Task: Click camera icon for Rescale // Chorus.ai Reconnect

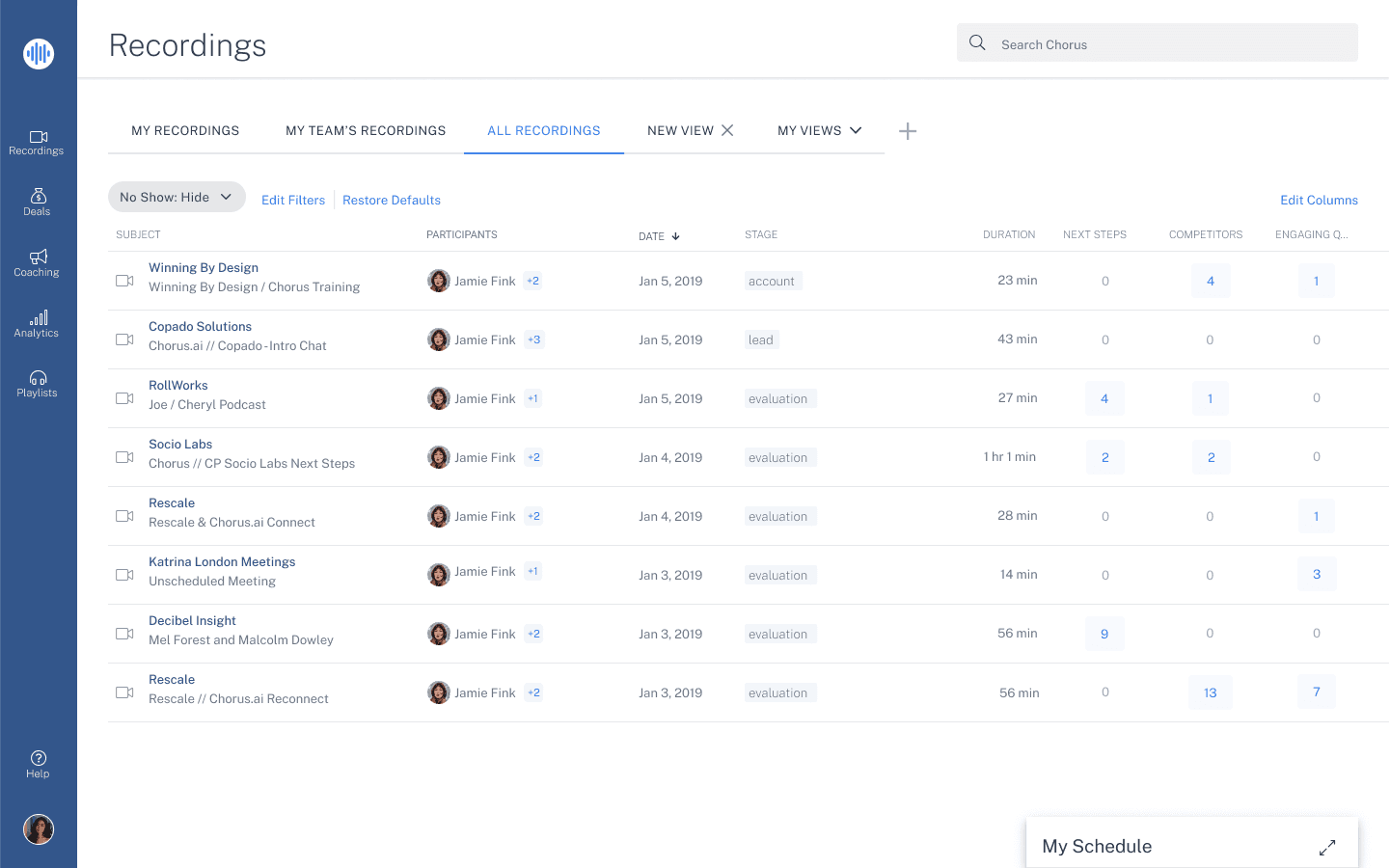Action: pyautogui.click(x=124, y=692)
